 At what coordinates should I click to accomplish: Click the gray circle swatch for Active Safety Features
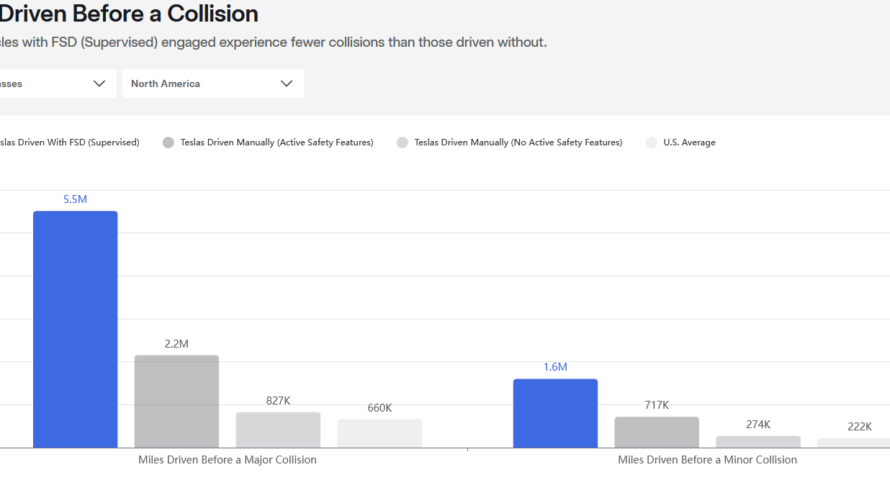pyautogui.click(x=168, y=143)
